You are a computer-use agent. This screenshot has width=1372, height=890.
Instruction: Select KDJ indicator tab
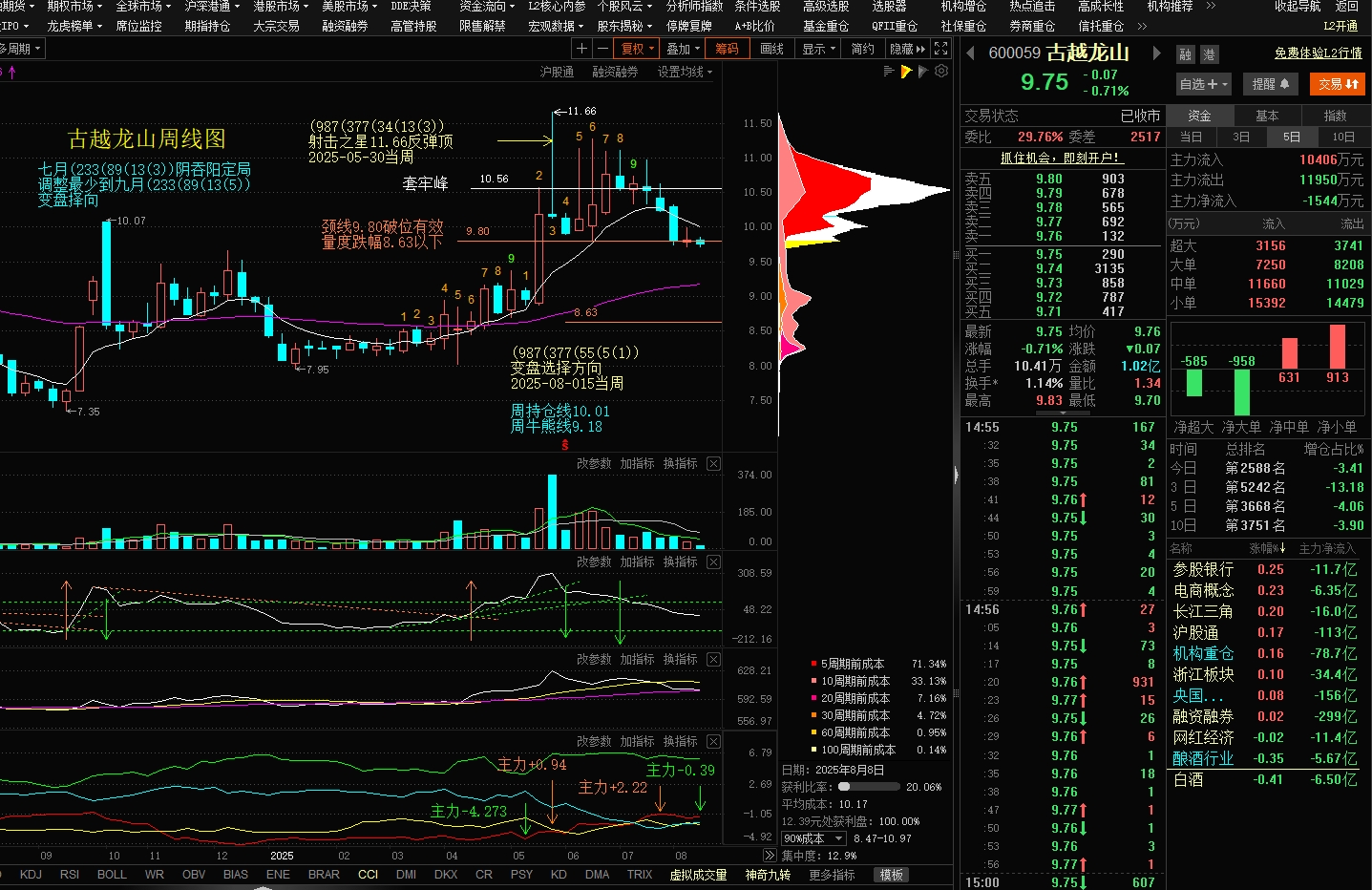pyautogui.click(x=31, y=874)
